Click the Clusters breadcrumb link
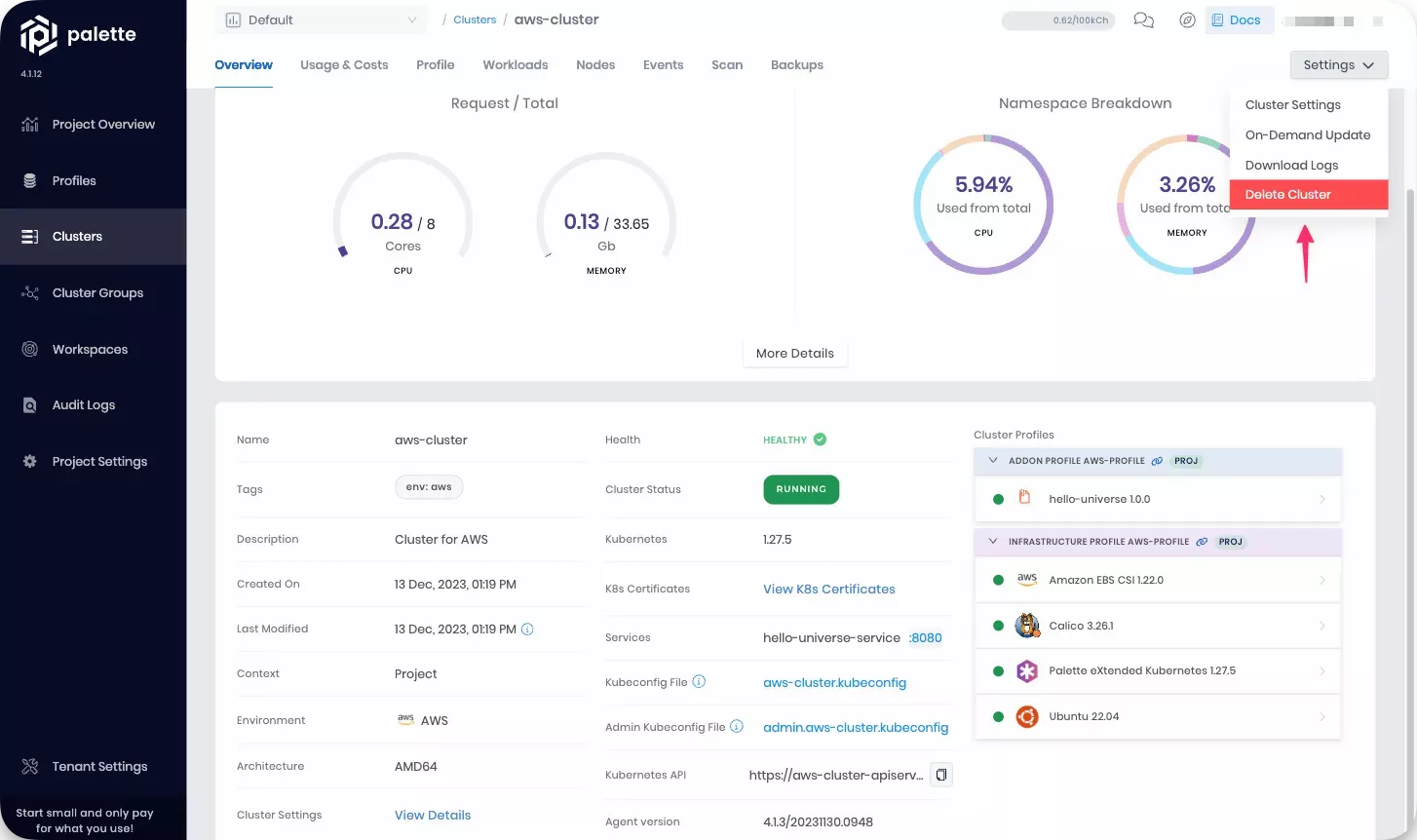1417x840 pixels. click(x=475, y=20)
